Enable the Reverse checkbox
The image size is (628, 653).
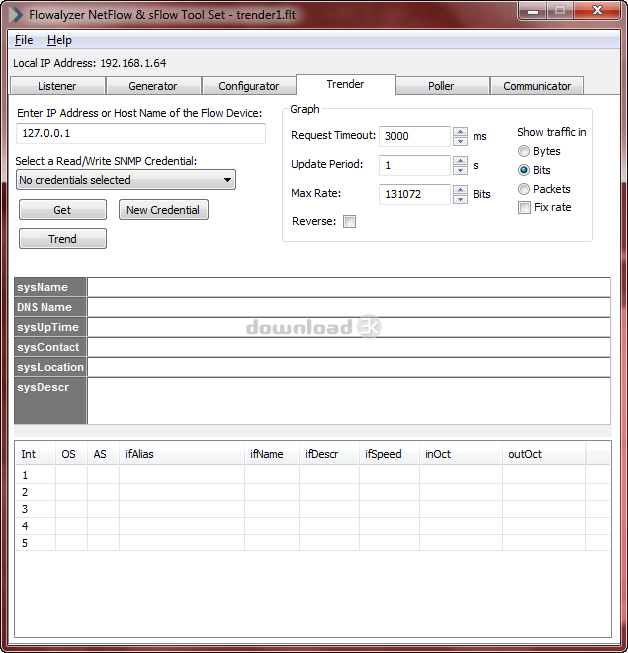pyautogui.click(x=349, y=222)
